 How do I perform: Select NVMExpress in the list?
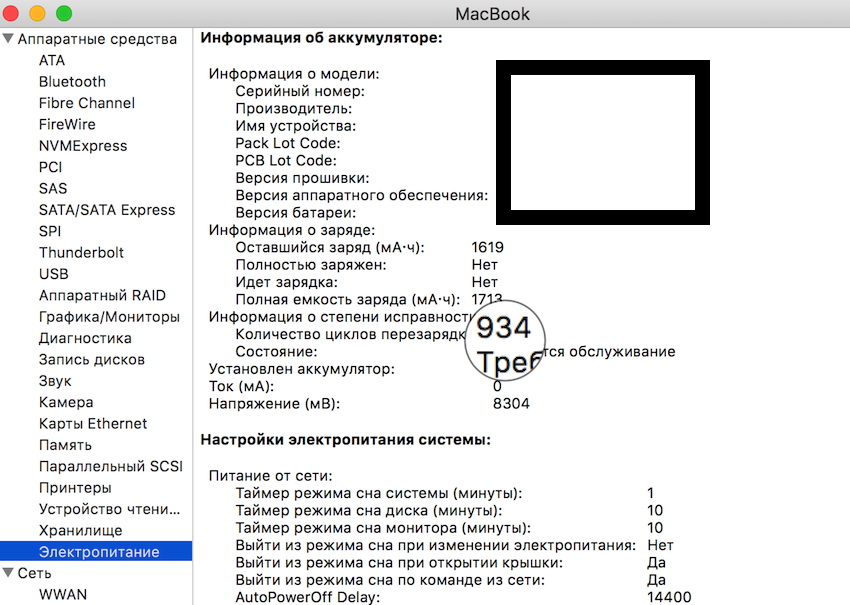(83, 146)
